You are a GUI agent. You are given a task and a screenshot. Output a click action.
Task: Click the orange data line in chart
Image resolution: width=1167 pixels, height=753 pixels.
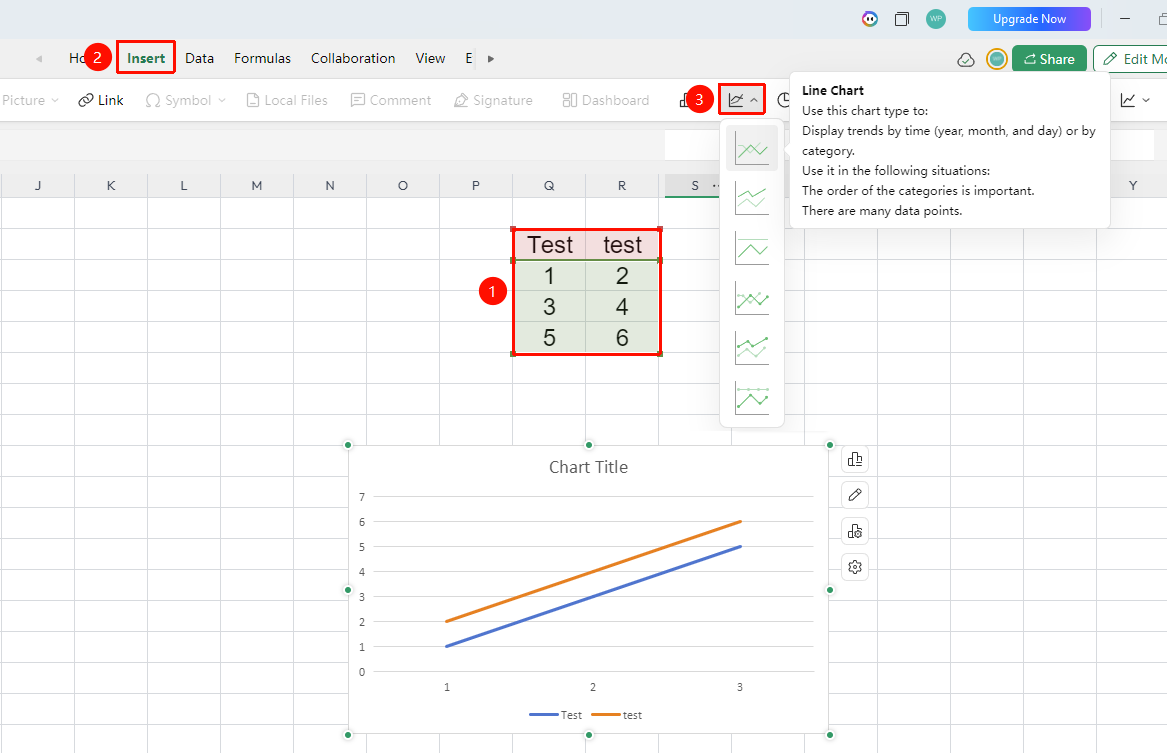pyautogui.click(x=593, y=571)
